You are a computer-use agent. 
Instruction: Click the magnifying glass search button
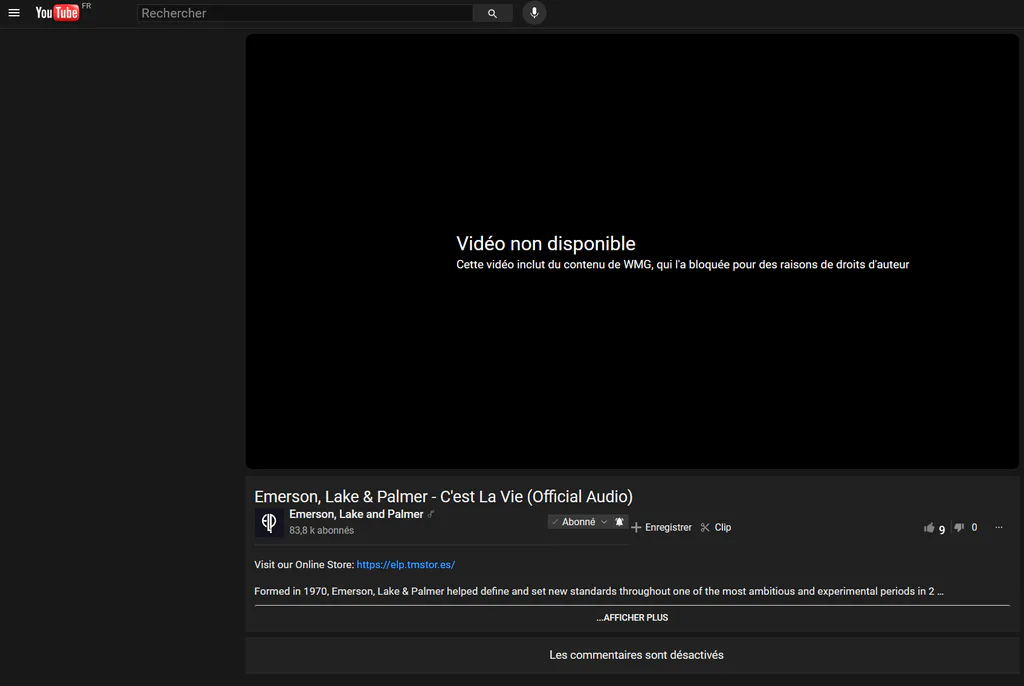(x=492, y=13)
